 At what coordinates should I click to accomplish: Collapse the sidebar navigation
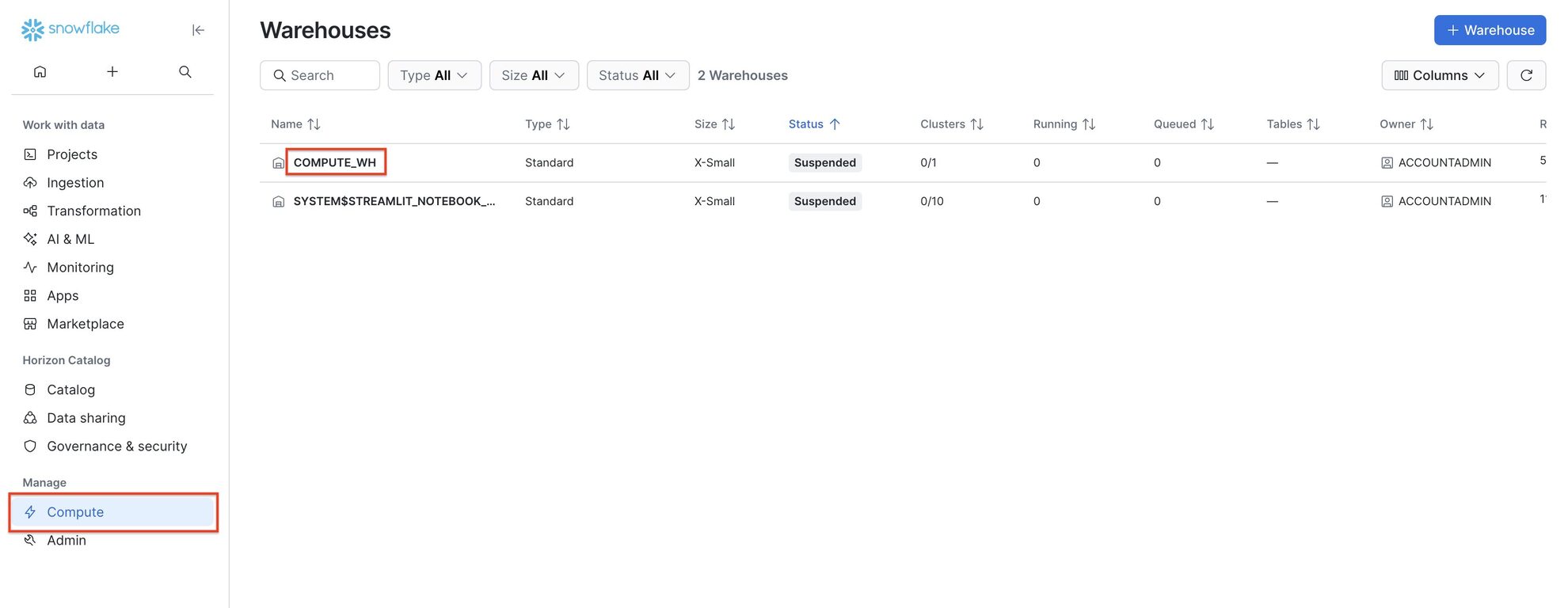pos(198,30)
